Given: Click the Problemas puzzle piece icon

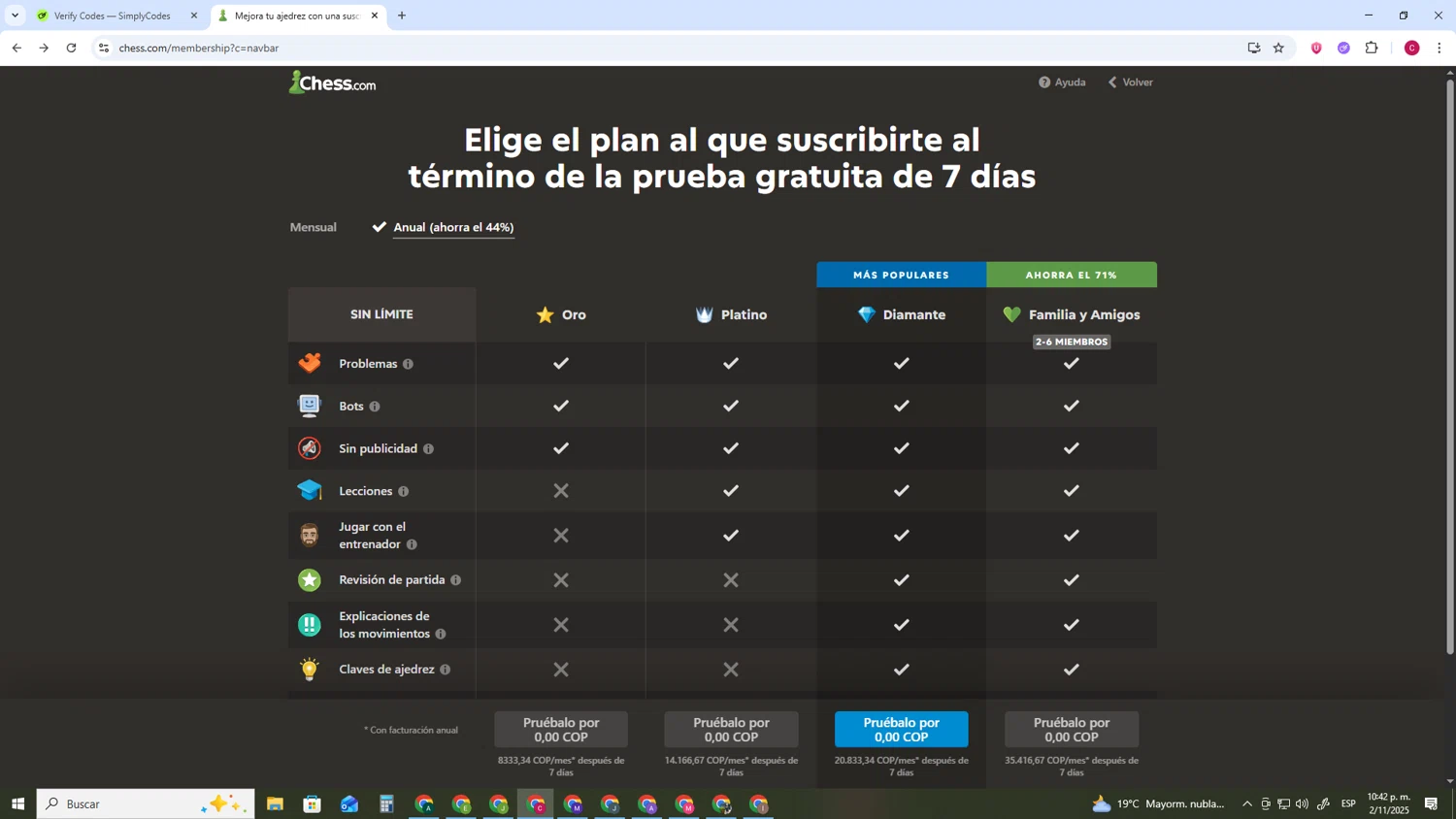Looking at the screenshot, I should pyautogui.click(x=310, y=363).
